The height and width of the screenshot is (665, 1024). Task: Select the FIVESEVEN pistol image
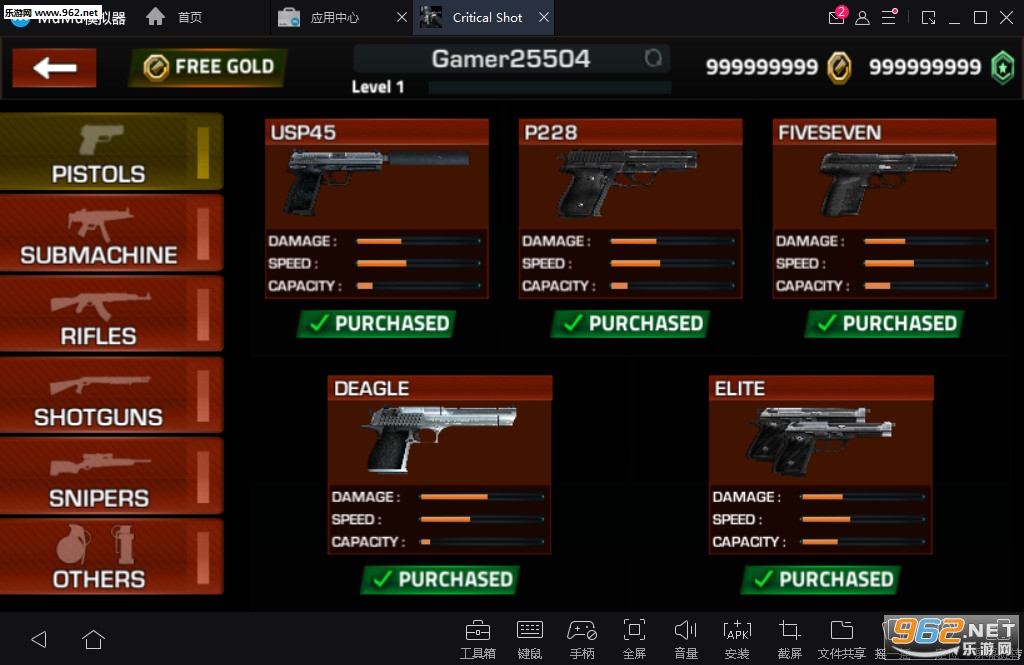[x=887, y=184]
